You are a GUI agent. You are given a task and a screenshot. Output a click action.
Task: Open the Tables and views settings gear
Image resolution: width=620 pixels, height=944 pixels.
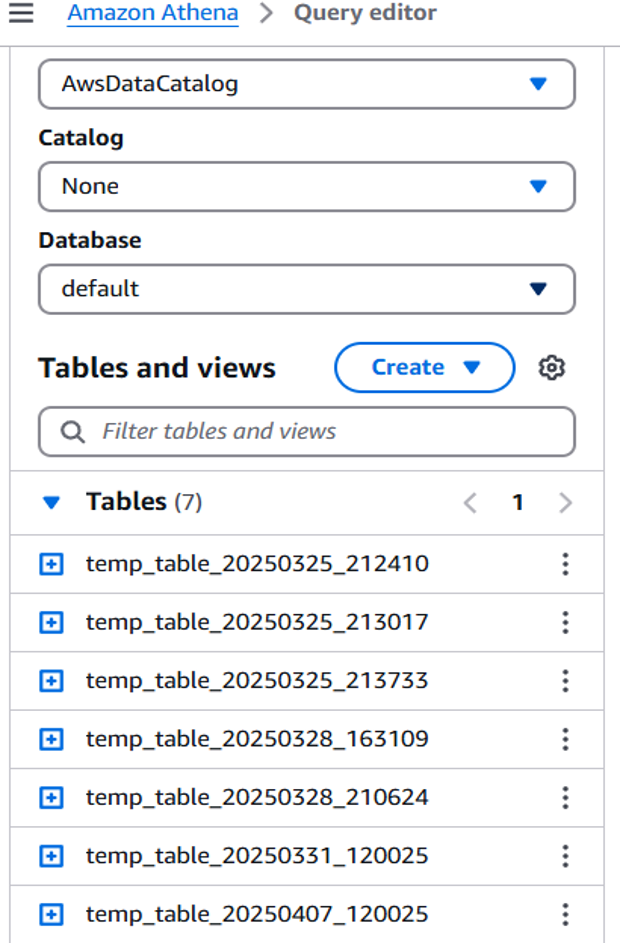click(553, 367)
